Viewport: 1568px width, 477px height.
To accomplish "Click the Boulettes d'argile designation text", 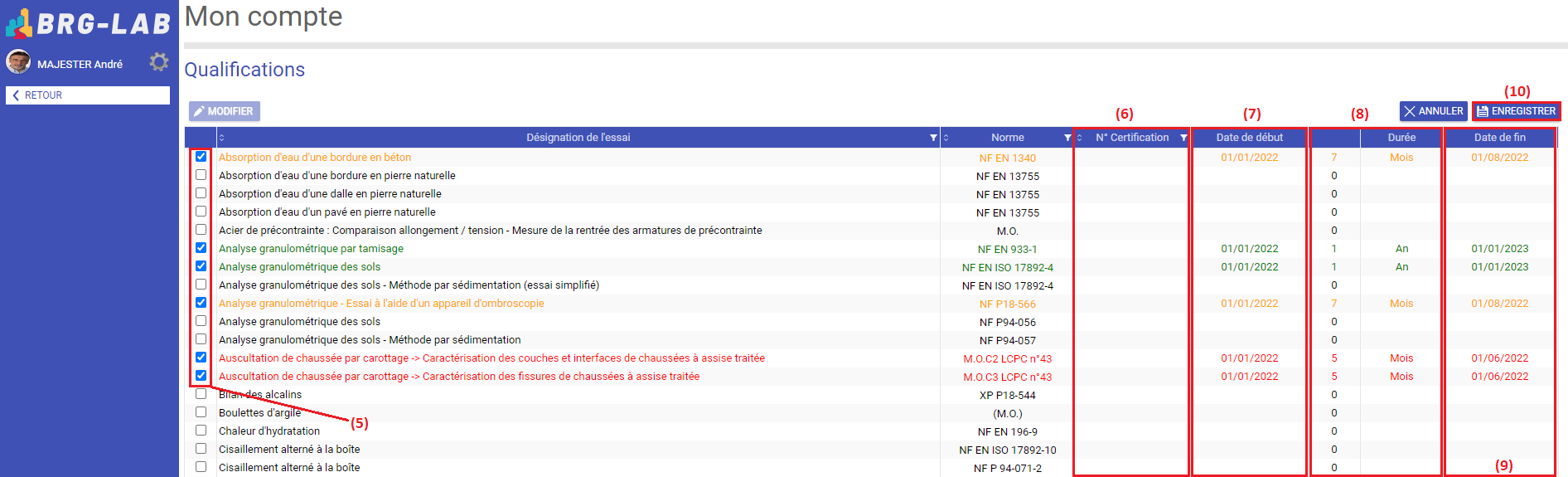I will [x=259, y=413].
